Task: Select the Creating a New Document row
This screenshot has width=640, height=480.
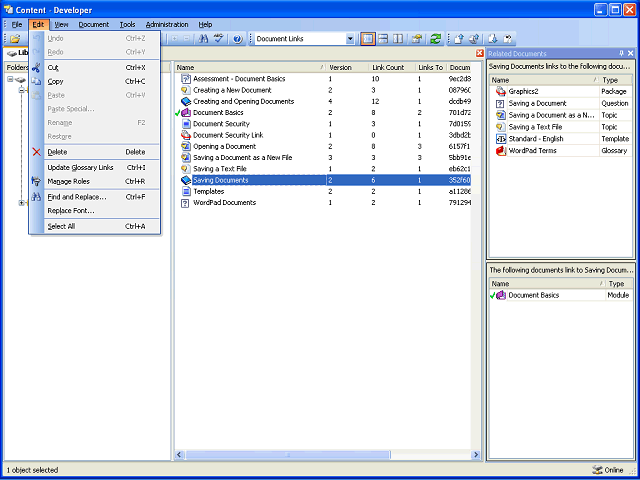Action: [x=323, y=90]
